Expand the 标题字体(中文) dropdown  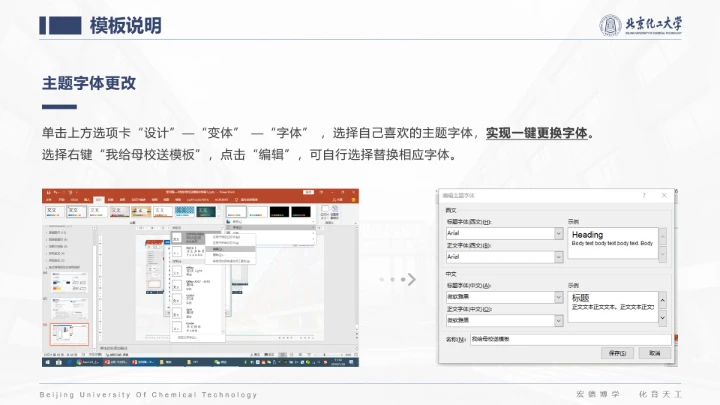point(558,297)
